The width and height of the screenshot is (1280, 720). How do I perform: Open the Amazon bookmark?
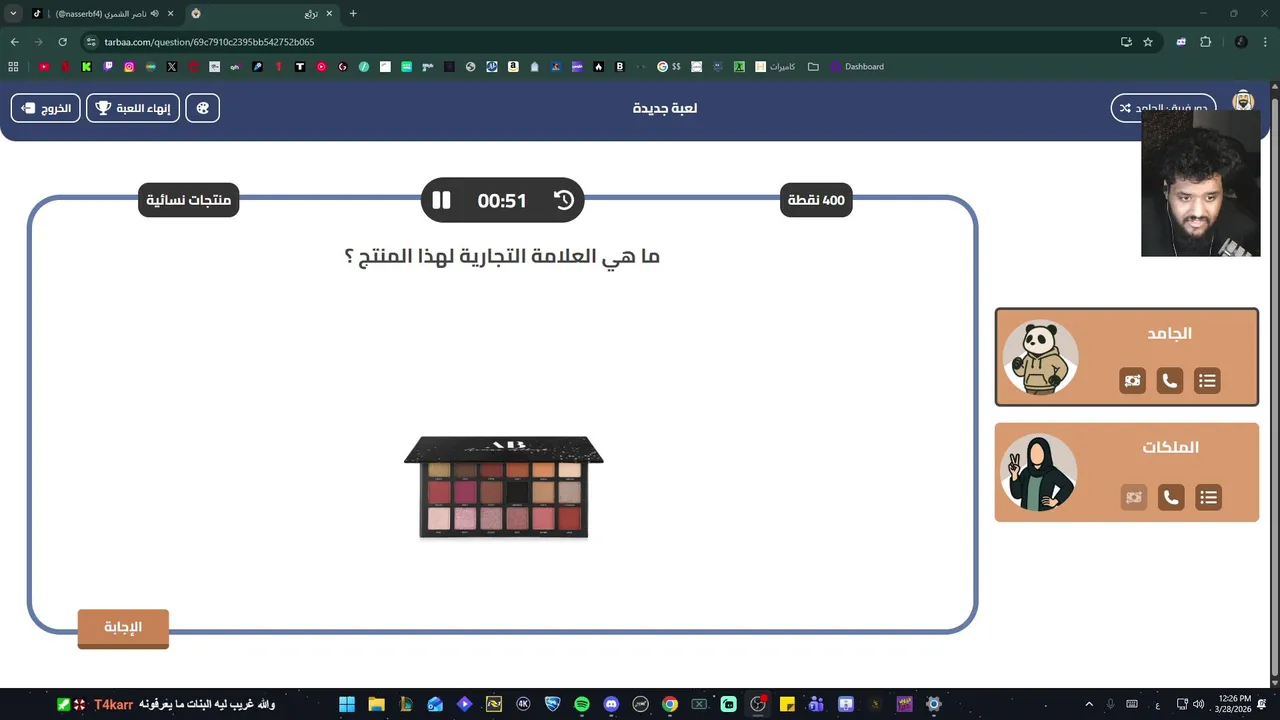point(513,67)
